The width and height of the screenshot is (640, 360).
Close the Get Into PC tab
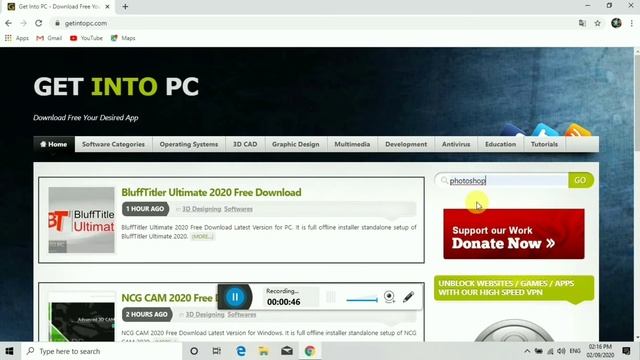[x=107, y=7]
